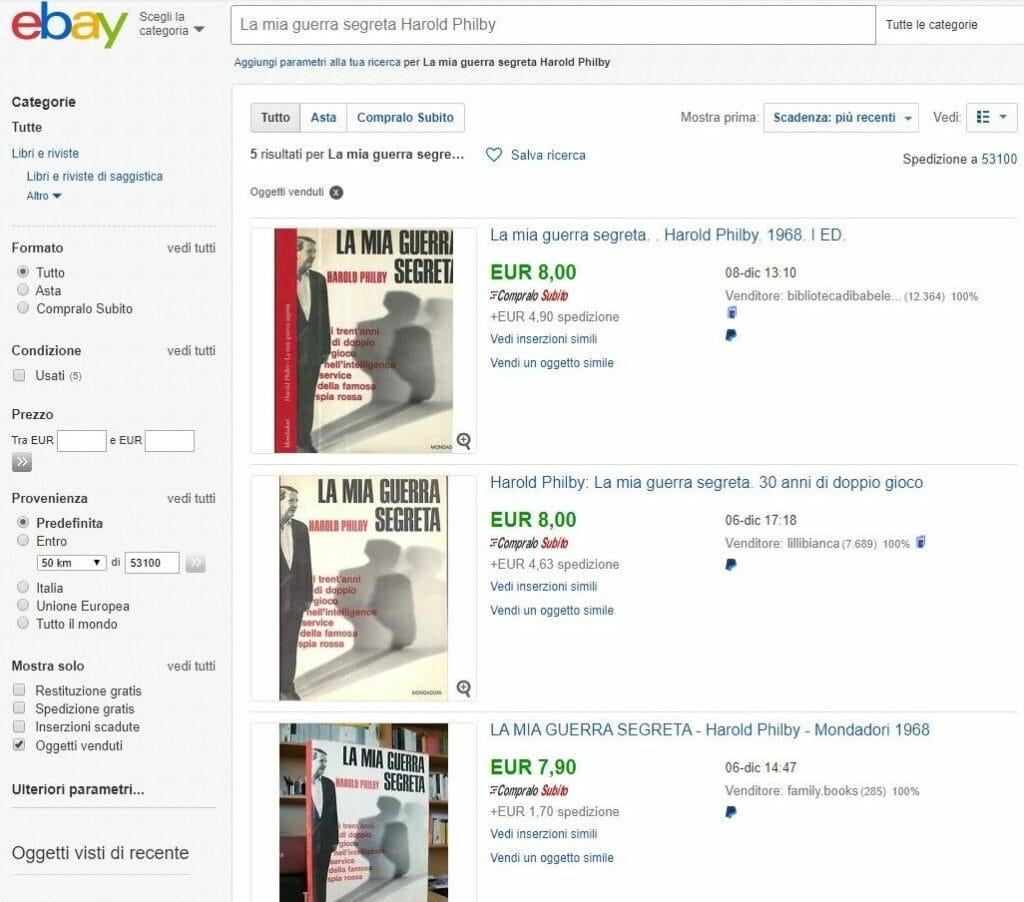Check the Usati condition checkbox
This screenshot has height=902, width=1024.
click(x=20, y=375)
